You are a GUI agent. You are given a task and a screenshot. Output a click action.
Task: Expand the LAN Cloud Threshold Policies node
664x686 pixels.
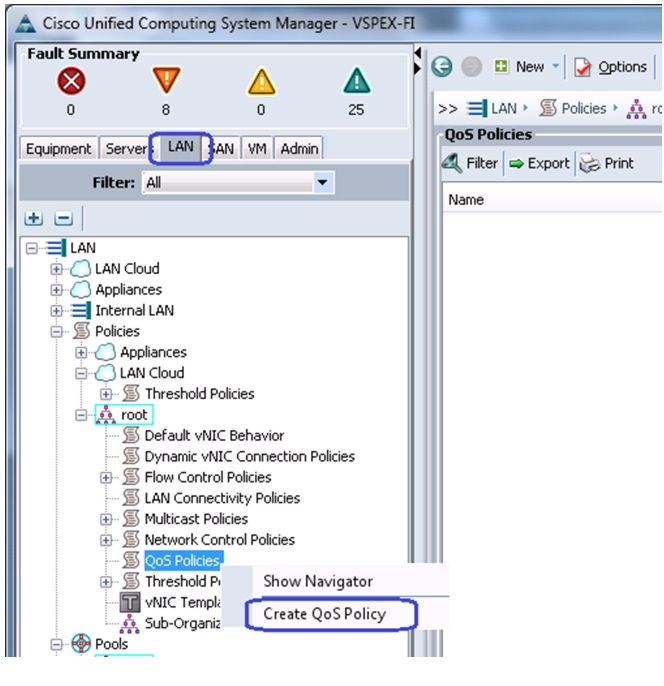coord(106,394)
